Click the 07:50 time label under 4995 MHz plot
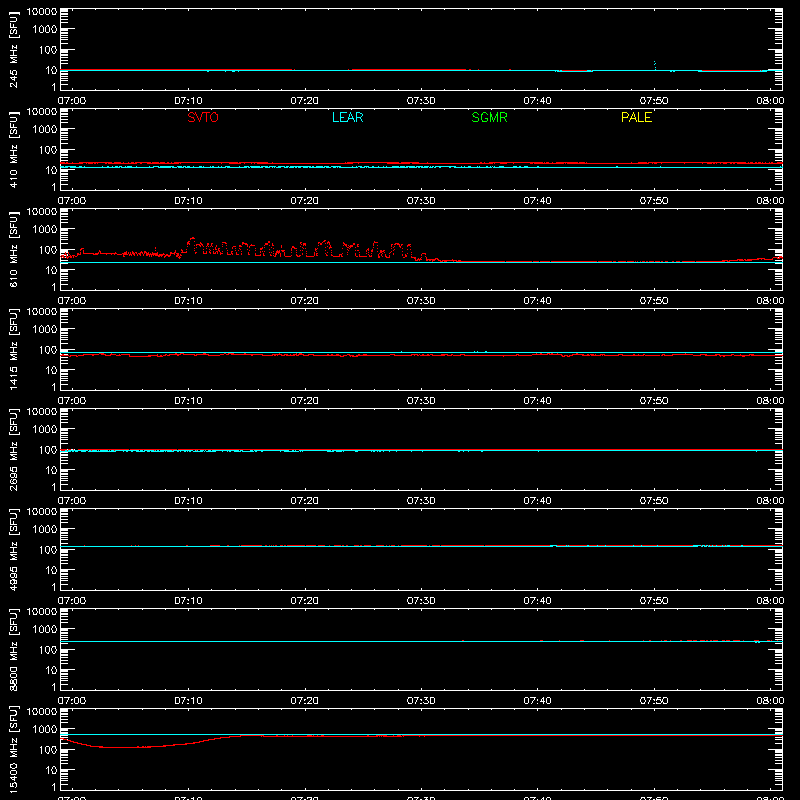The height and width of the screenshot is (800, 800). click(x=654, y=601)
